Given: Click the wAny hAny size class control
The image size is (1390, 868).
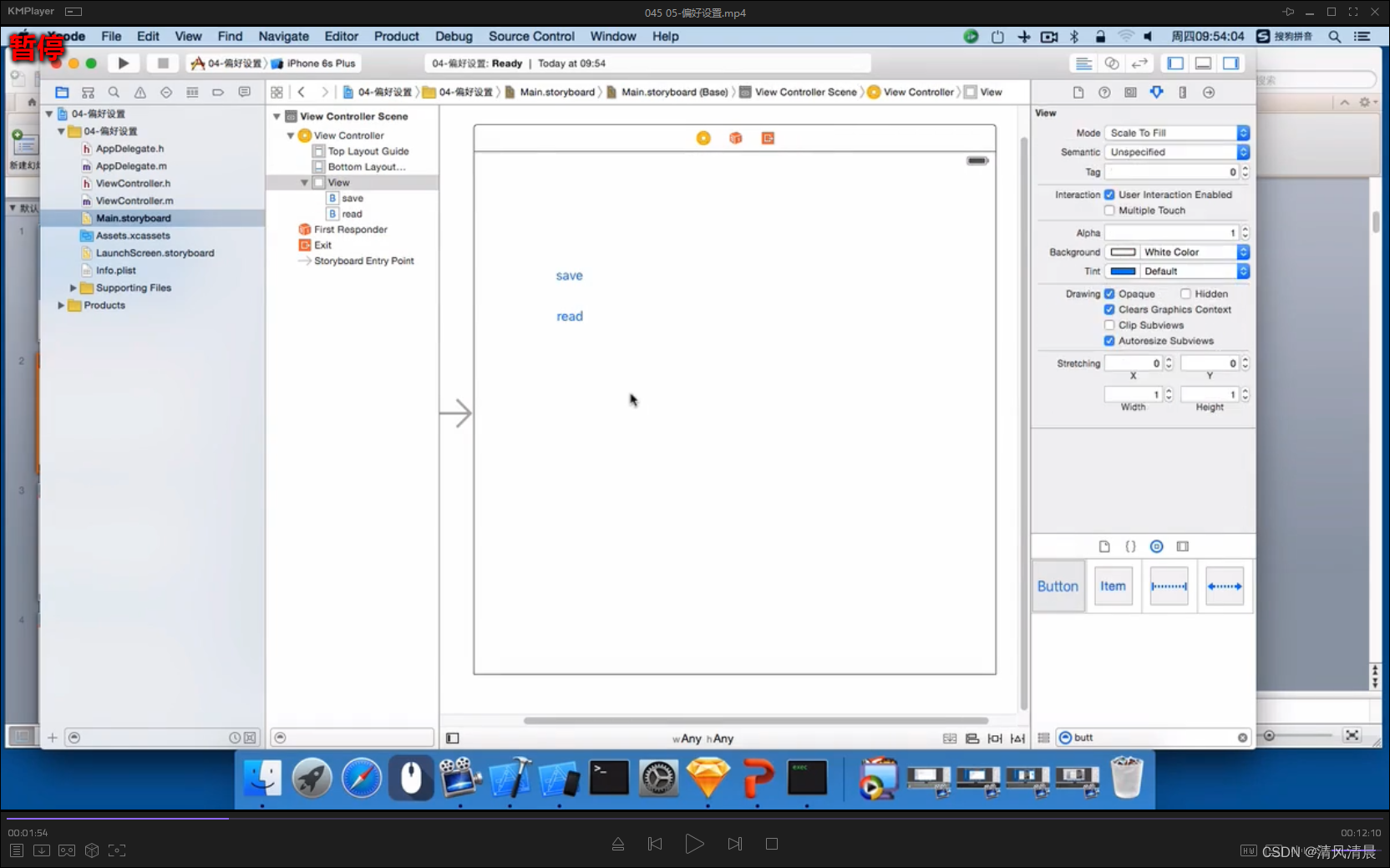Looking at the screenshot, I should pos(703,739).
